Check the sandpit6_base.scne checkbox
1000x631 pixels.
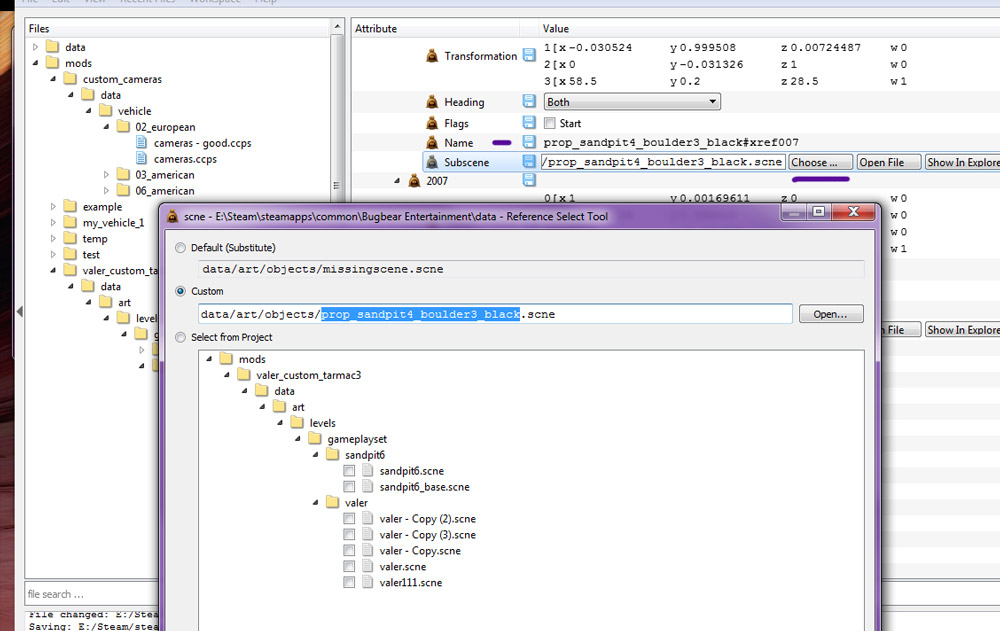pos(349,486)
